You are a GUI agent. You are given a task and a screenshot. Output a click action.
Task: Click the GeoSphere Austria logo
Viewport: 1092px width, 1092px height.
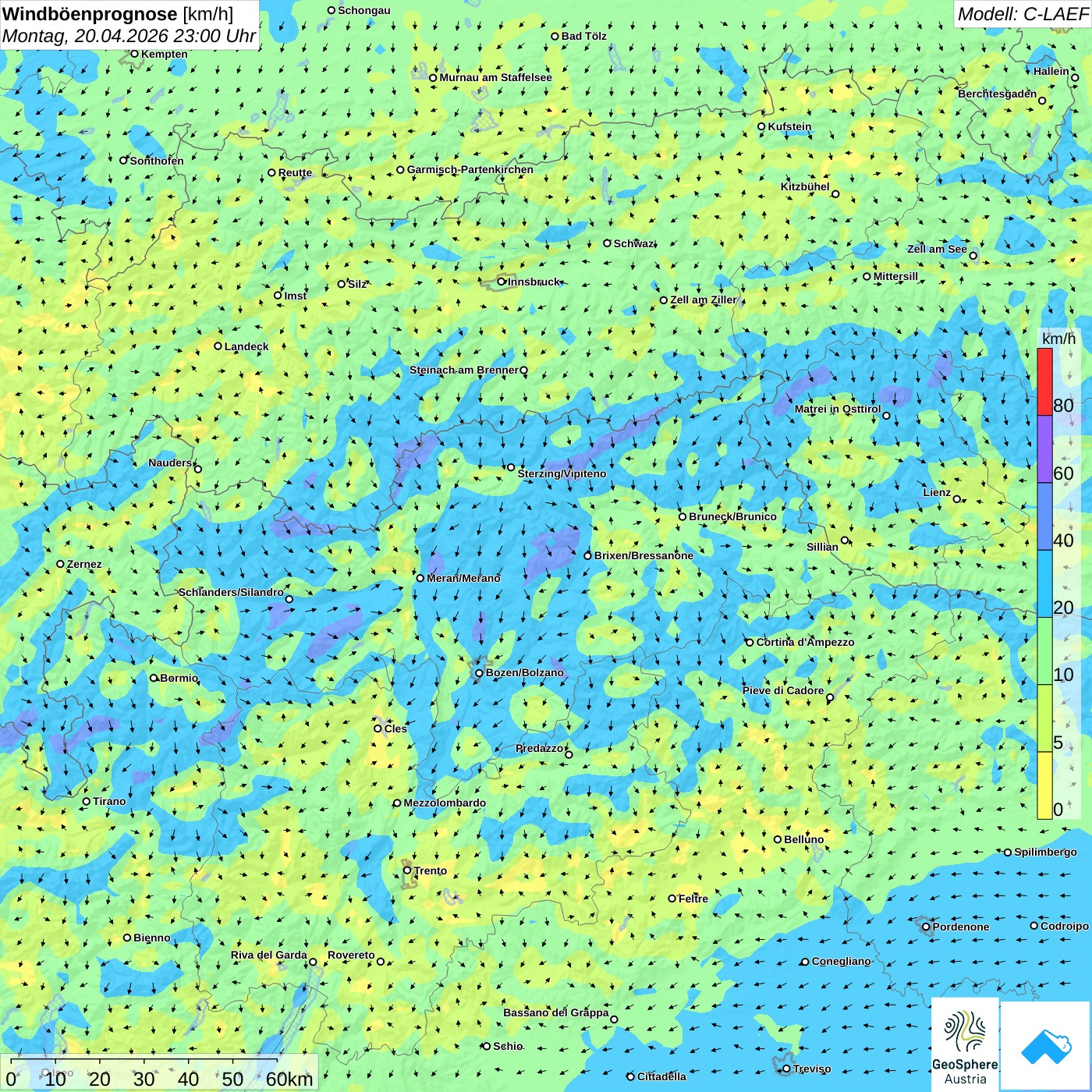965,1045
